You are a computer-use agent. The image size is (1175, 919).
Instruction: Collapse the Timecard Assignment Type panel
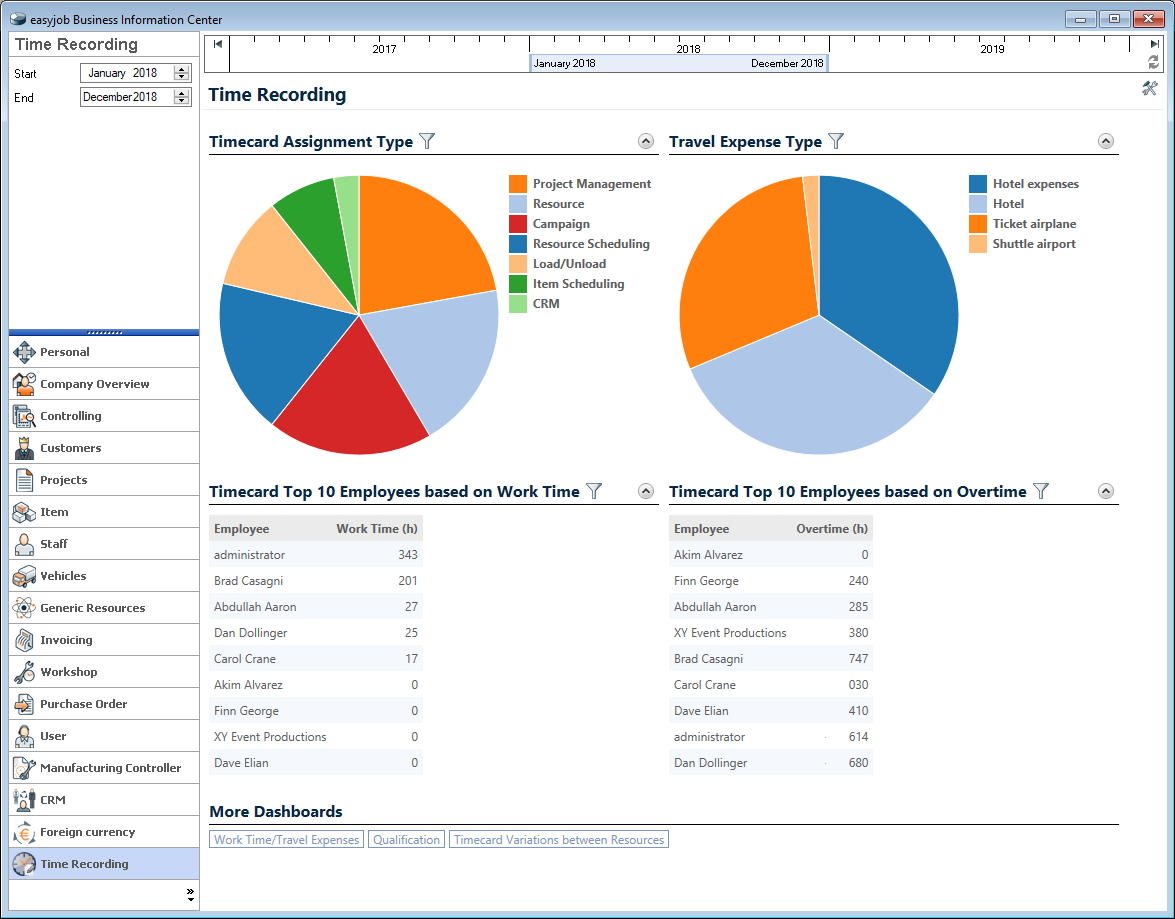(645, 141)
